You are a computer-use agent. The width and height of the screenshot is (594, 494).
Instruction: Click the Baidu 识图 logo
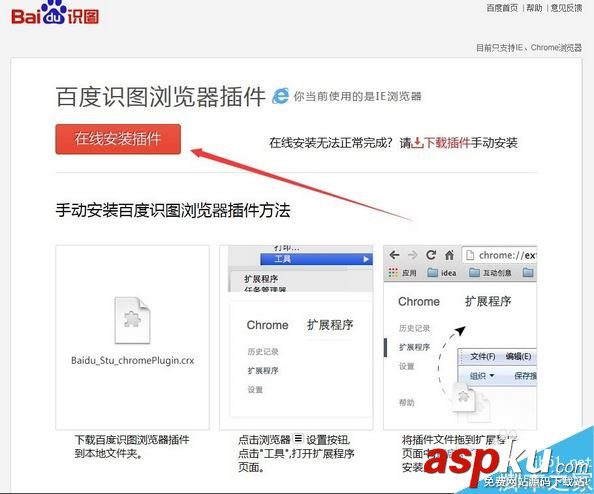click(x=55, y=14)
